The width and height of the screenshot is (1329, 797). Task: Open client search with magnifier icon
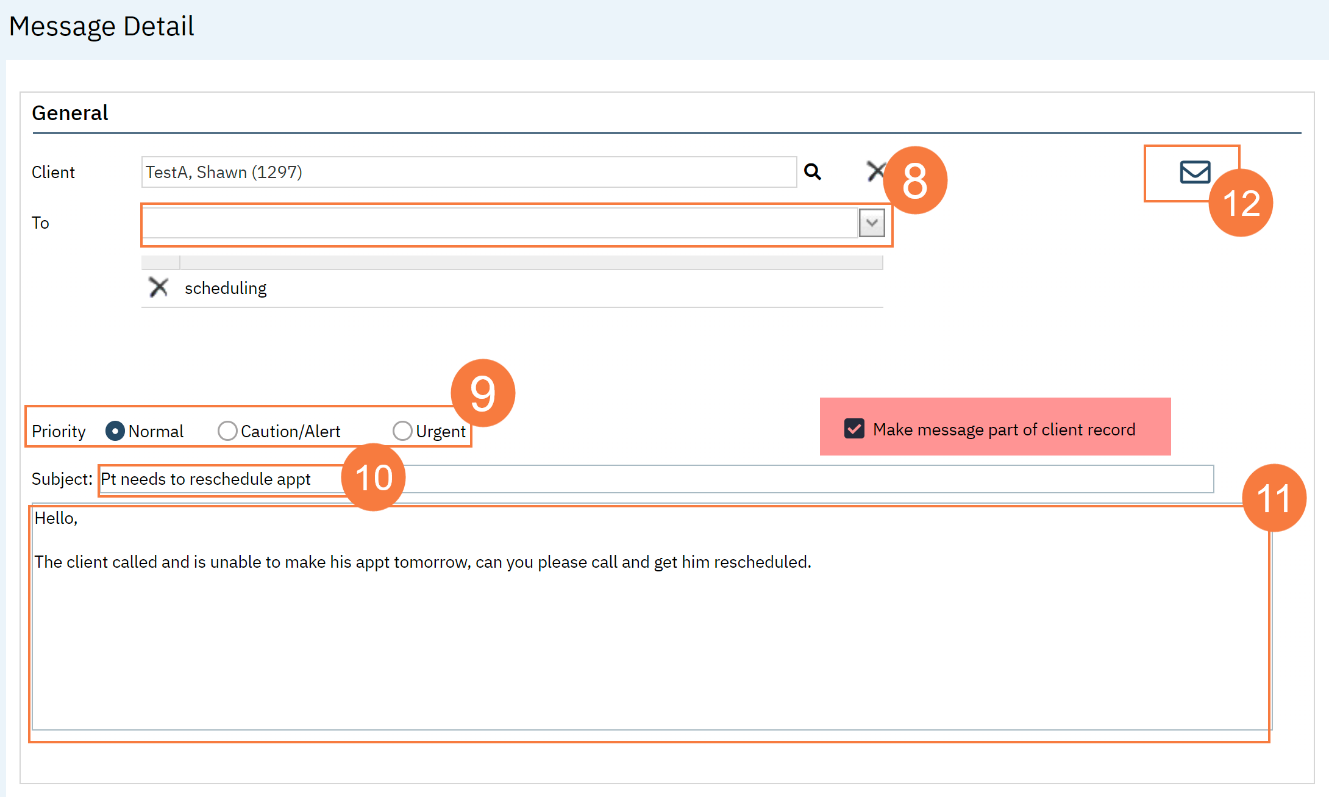point(813,172)
